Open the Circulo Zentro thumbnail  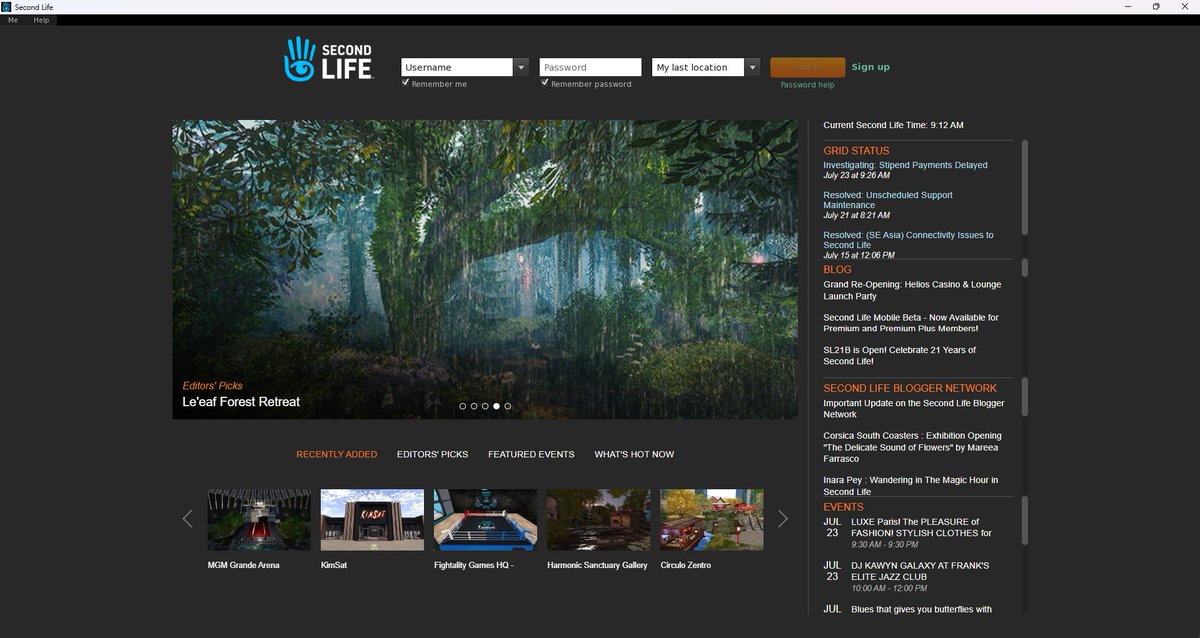712,519
